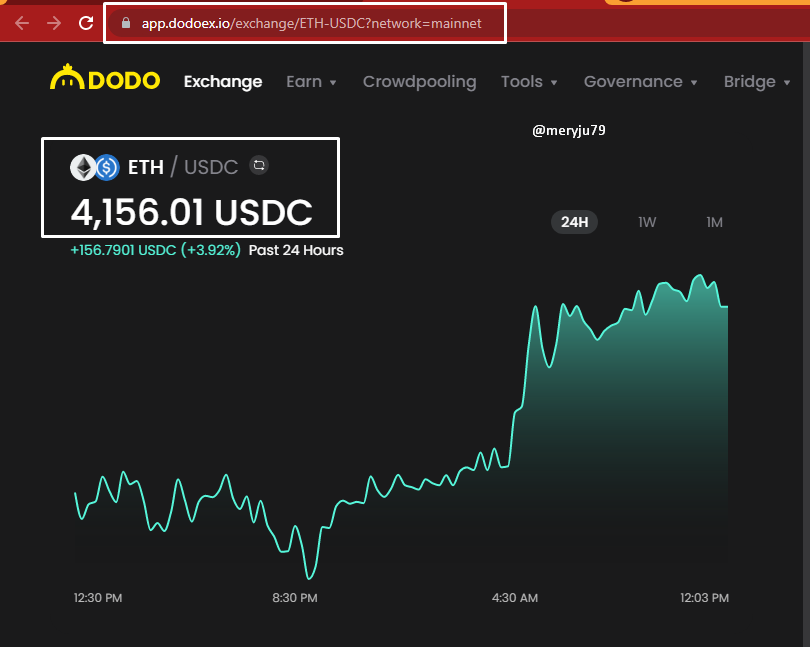Image resolution: width=810 pixels, height=647 pixels.
Task: Click the +156.7901 USDC (+3.92%) change text
Action: click(155, 250)
